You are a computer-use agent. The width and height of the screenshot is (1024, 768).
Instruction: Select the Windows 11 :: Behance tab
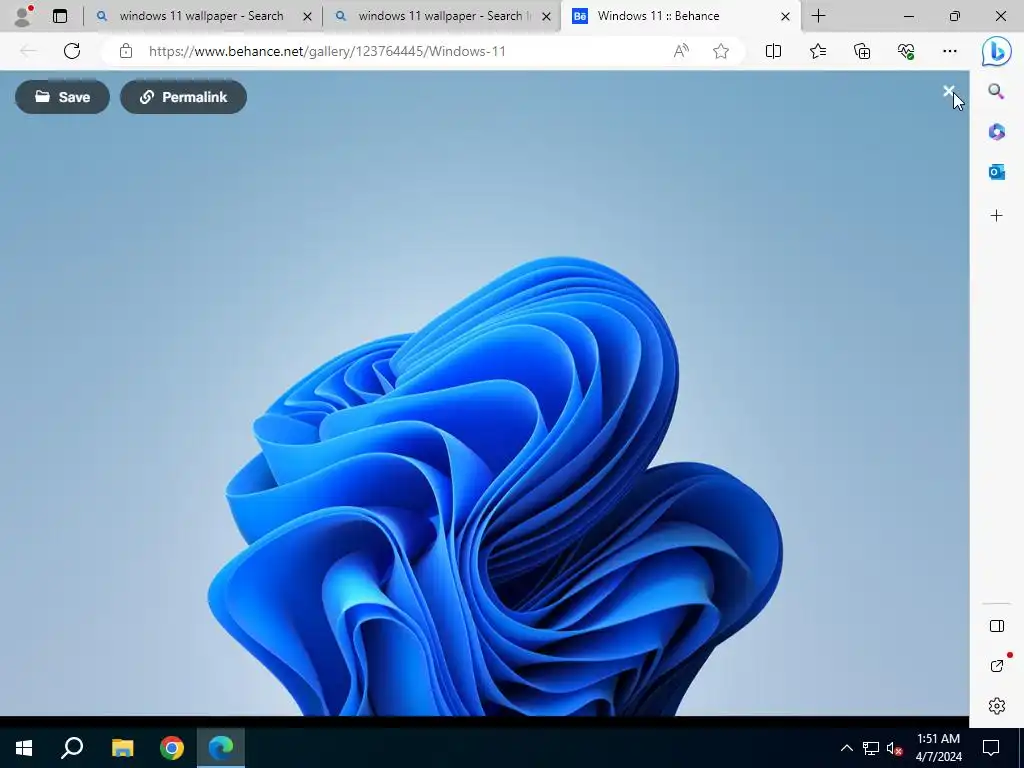point(659,16)
